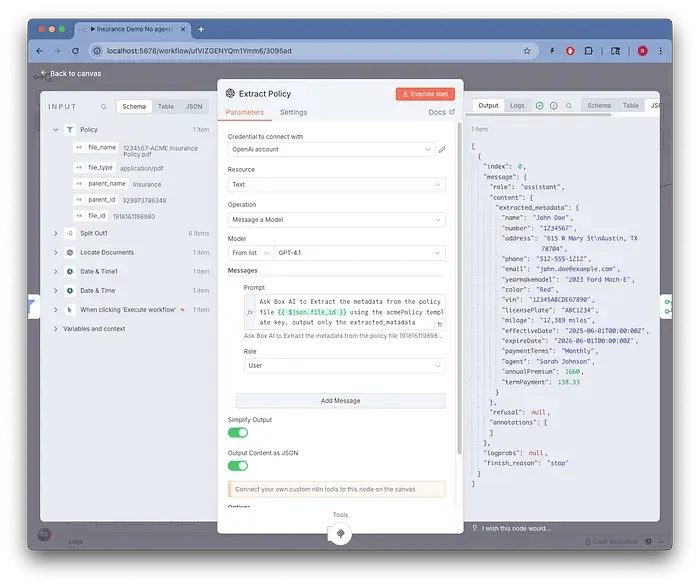Expand the Split Out1 node
This screenshot has width=700, height=587.
click(56, 233)
